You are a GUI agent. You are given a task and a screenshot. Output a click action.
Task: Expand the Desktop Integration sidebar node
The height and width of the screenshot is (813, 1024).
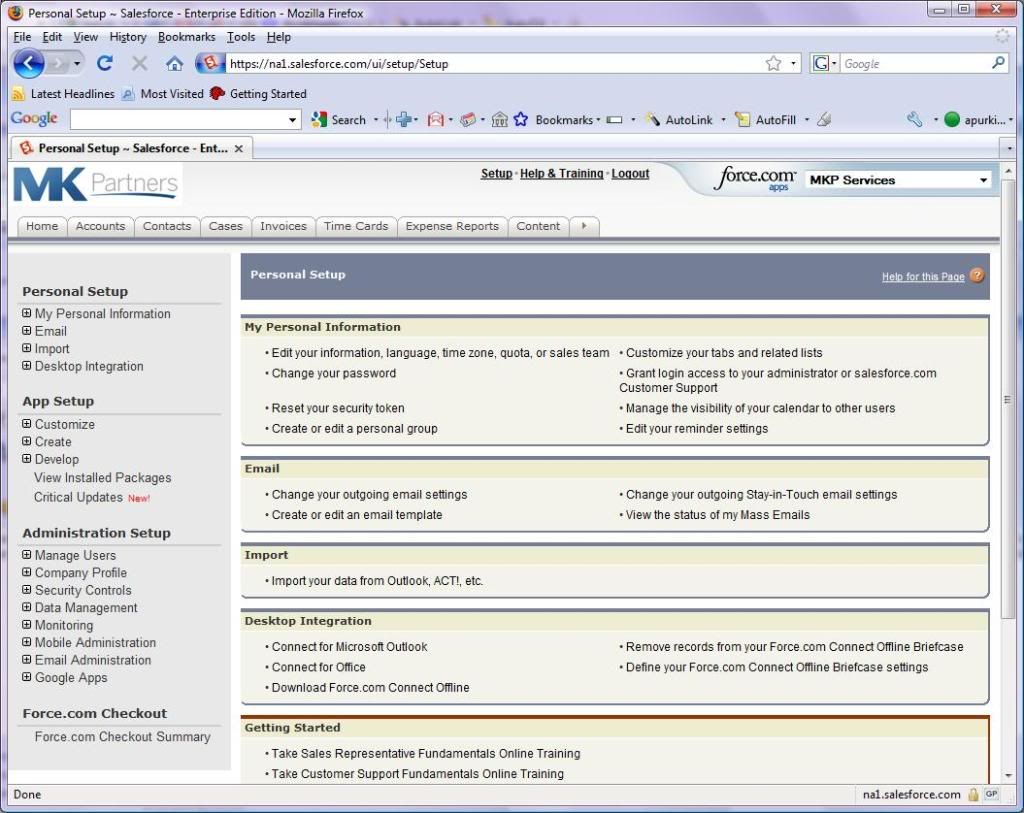tap(27, 366)
